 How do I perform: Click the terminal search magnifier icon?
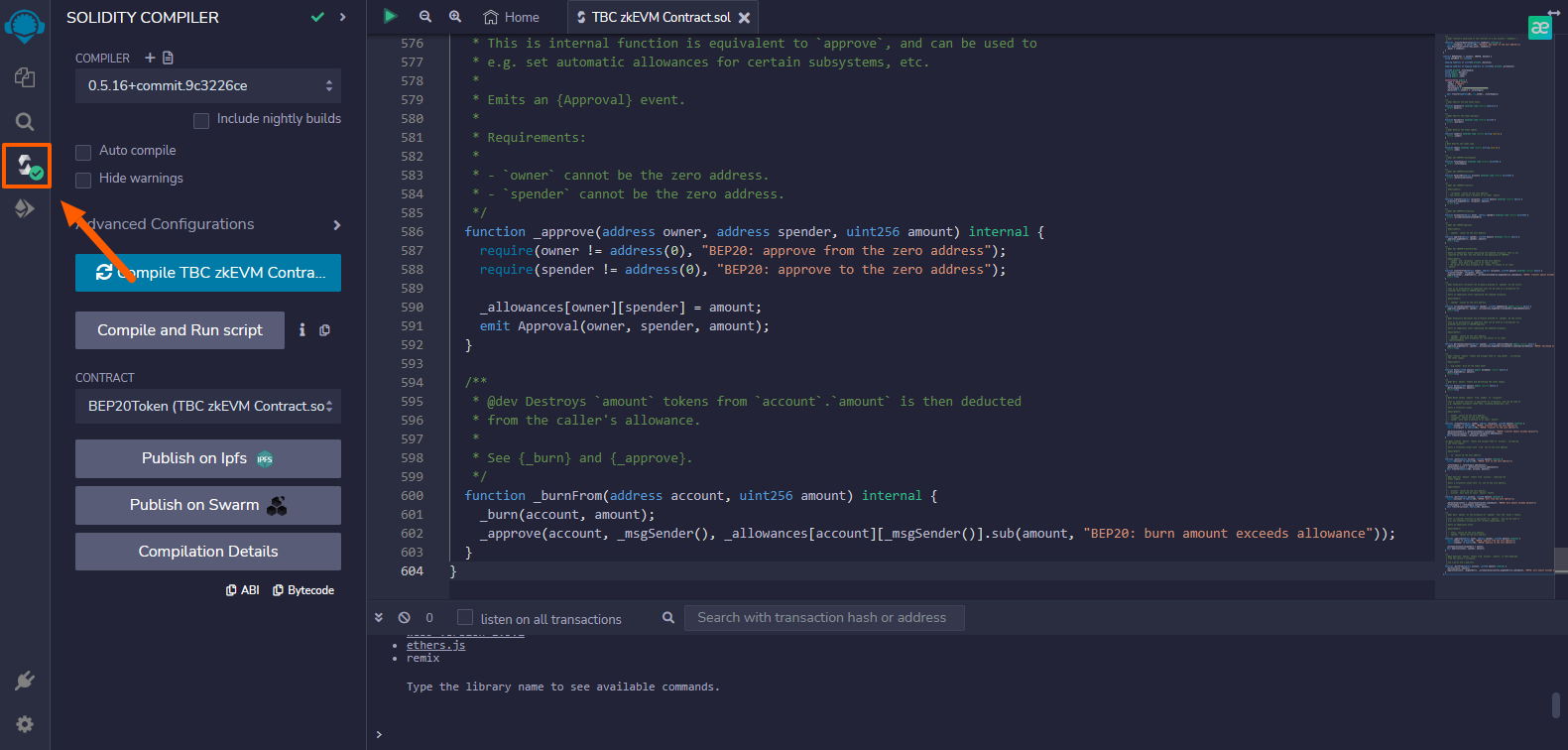[668, 617]
